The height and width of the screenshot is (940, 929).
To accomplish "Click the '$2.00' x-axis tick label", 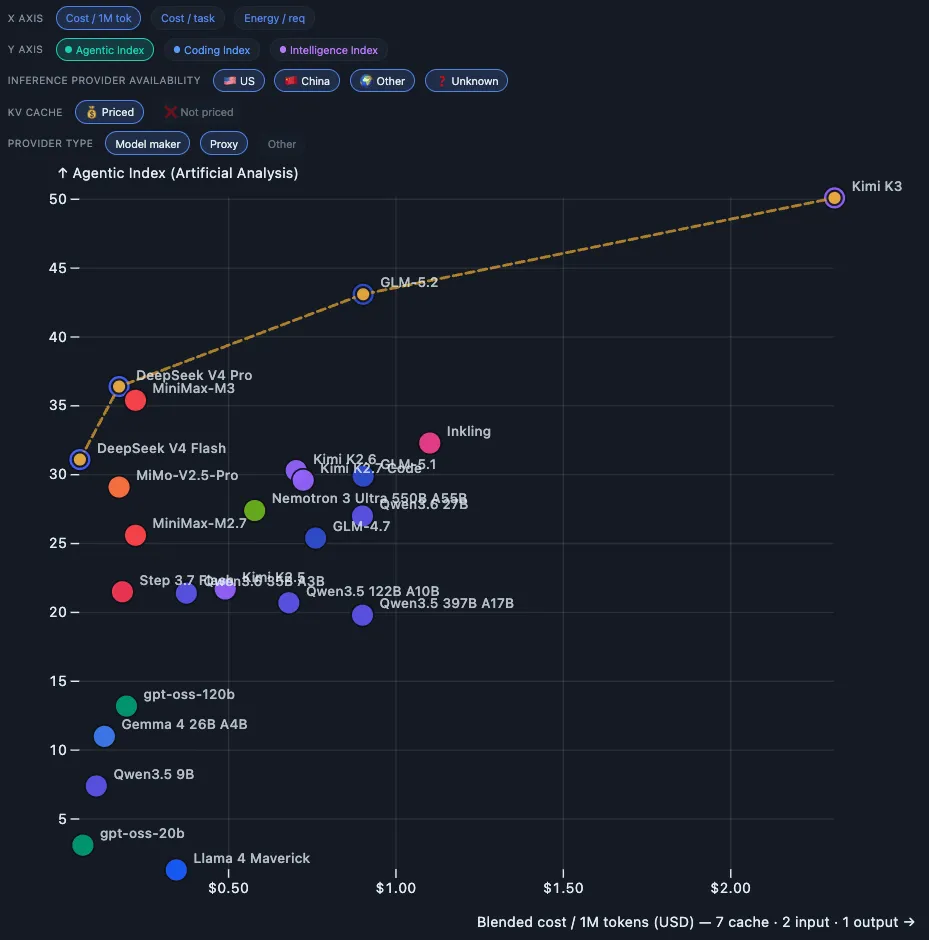I will coord(731,888).
